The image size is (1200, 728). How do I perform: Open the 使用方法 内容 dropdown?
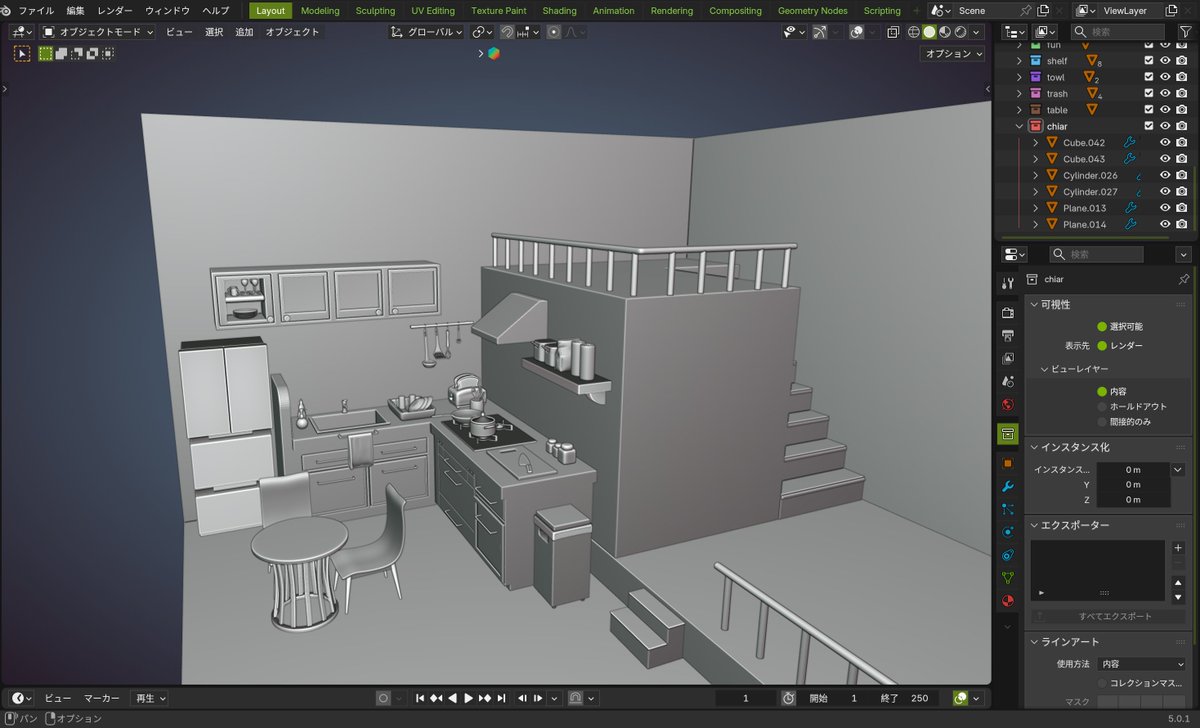tap(1141, 664)
